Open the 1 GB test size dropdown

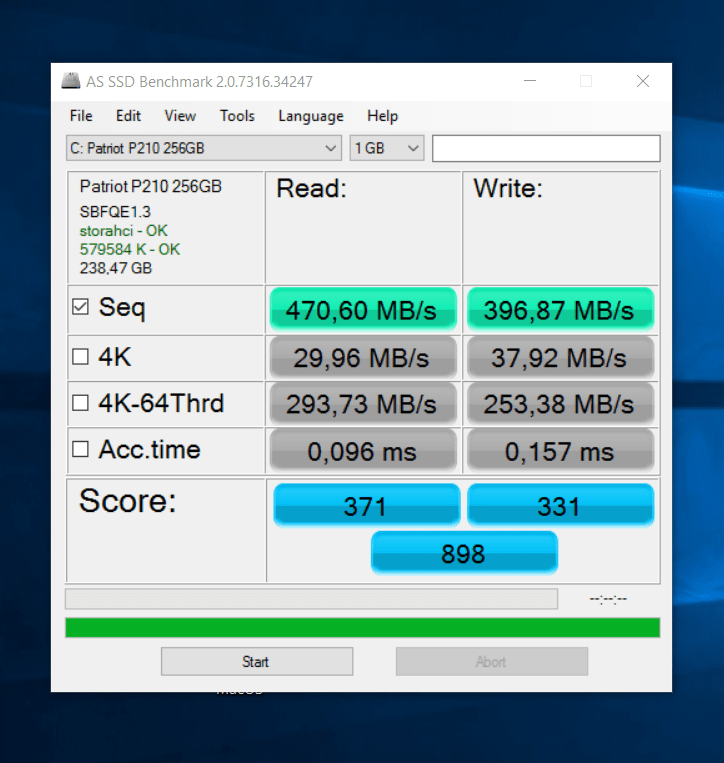point(387,148)
